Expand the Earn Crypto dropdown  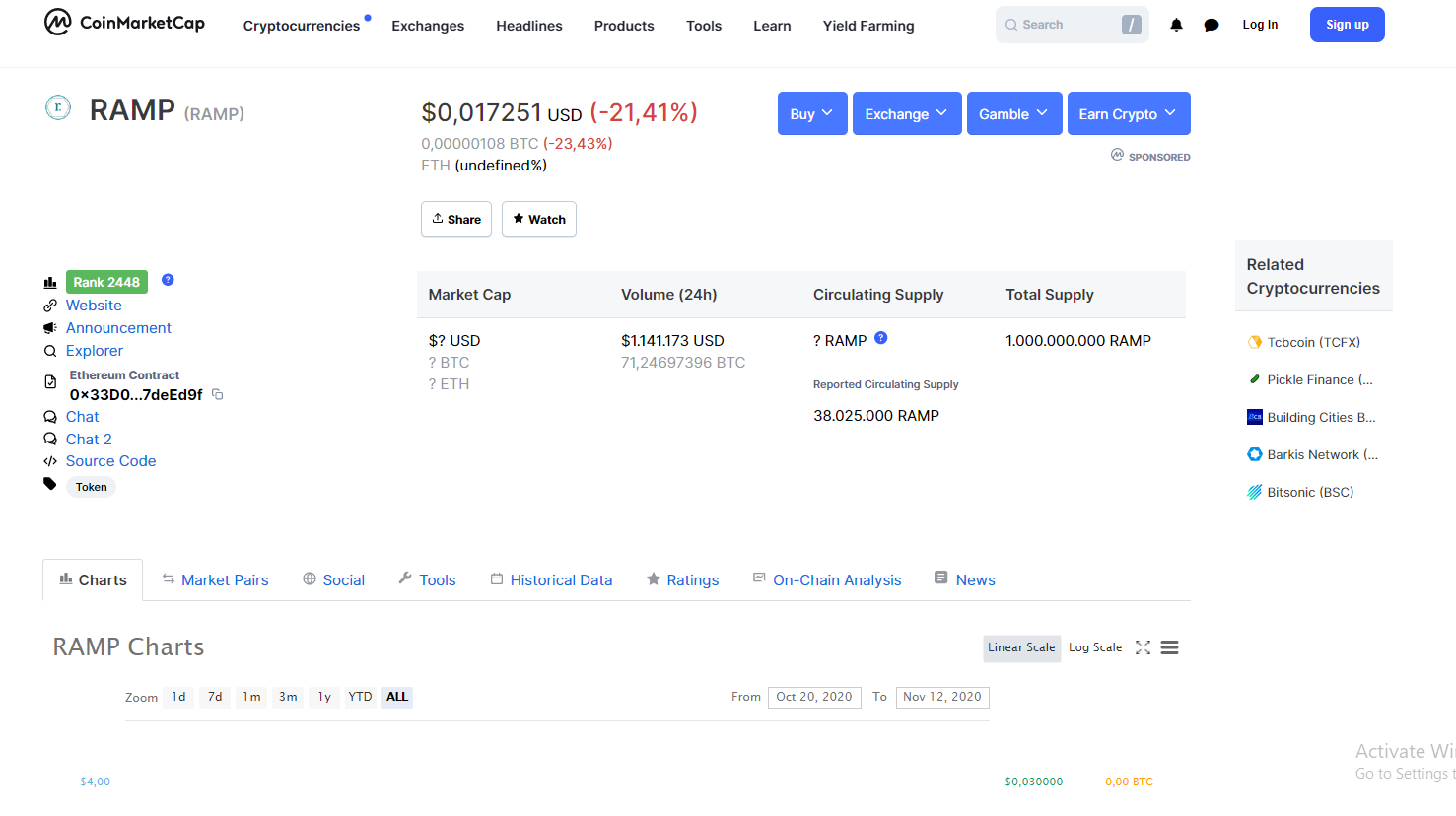[1129, 113]
